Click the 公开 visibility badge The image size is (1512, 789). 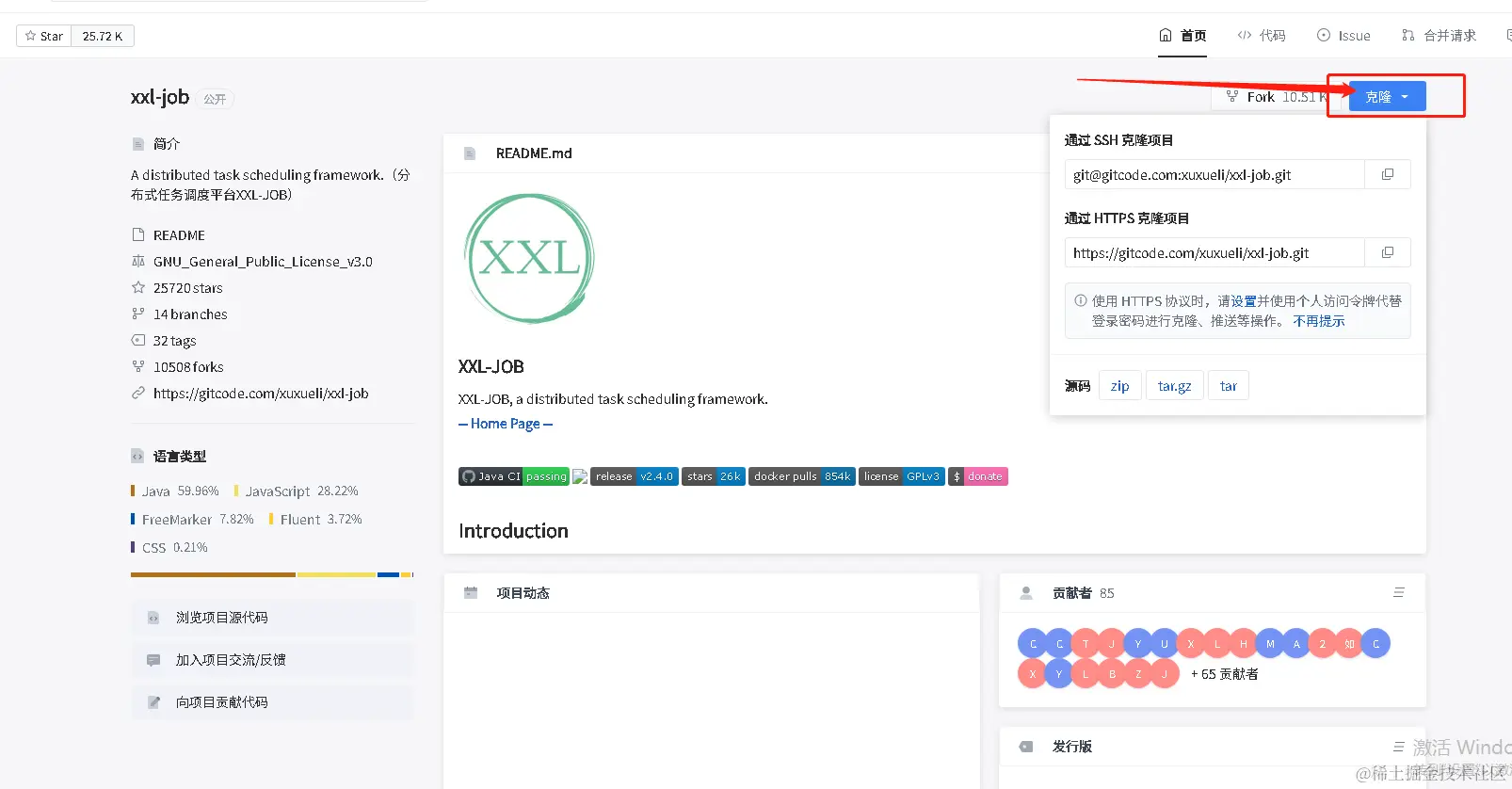click(x=215, y=99)
